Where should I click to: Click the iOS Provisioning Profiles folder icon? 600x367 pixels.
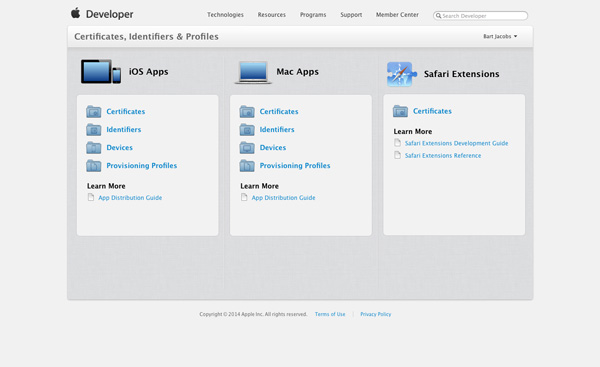(93, 165)
